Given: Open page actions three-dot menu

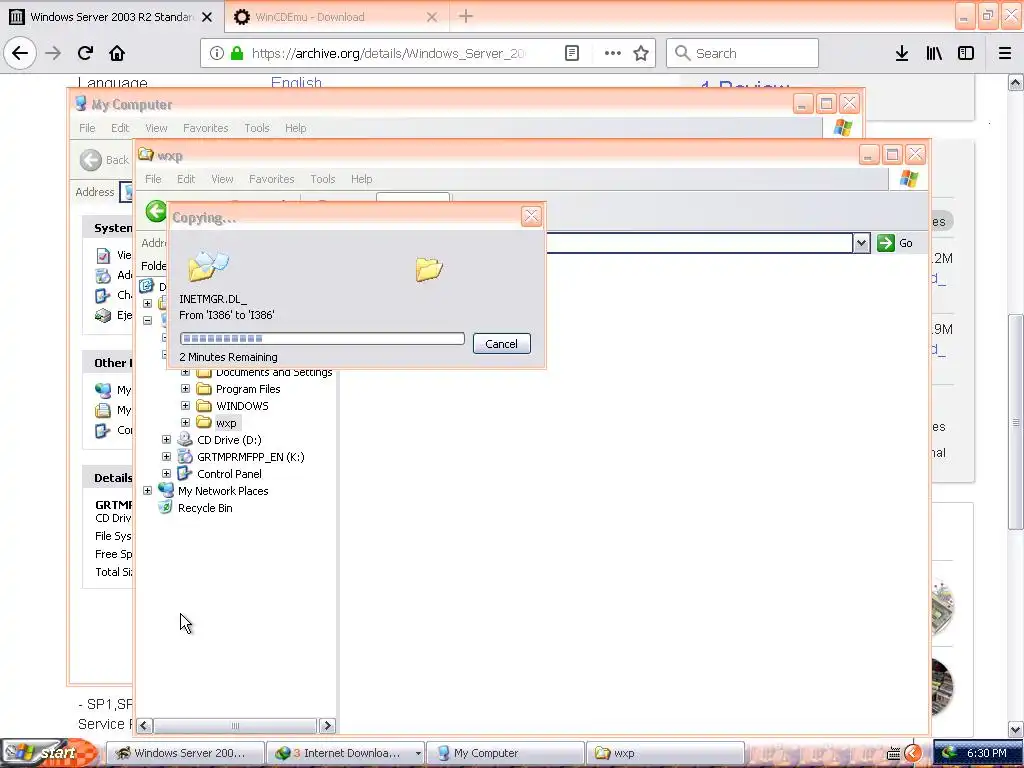Looking at the screenshot, I should (x=613, y=53).
